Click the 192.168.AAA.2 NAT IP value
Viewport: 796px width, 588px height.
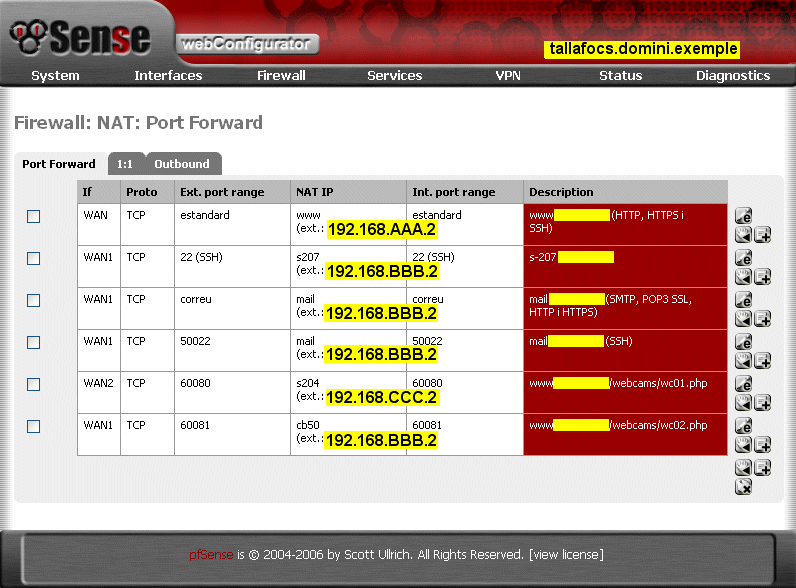click(x=382, y=230)
